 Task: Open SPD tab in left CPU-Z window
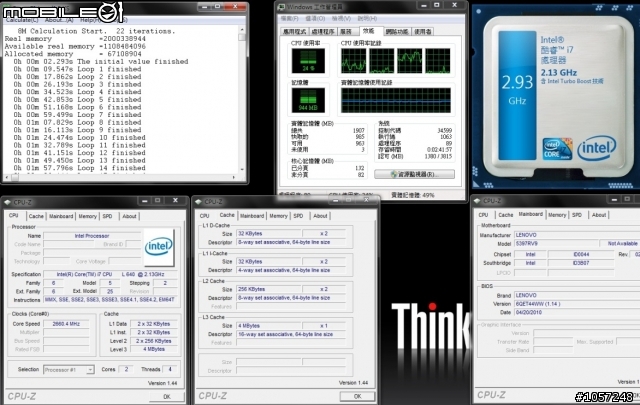(x=107, y=216)
